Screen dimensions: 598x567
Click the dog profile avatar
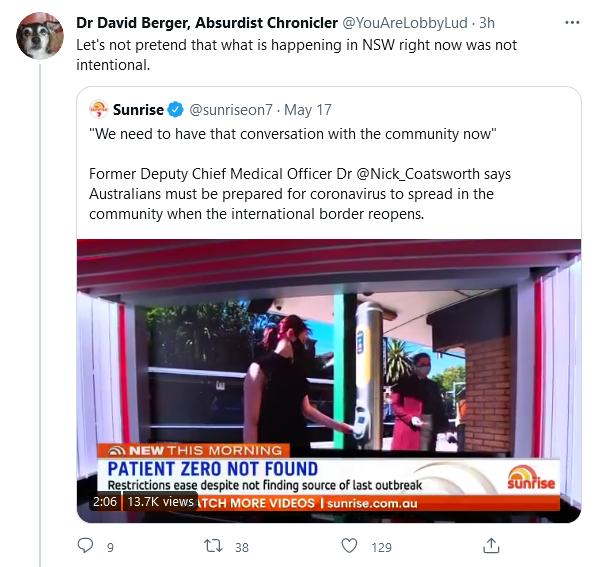(x=40, y=36)
